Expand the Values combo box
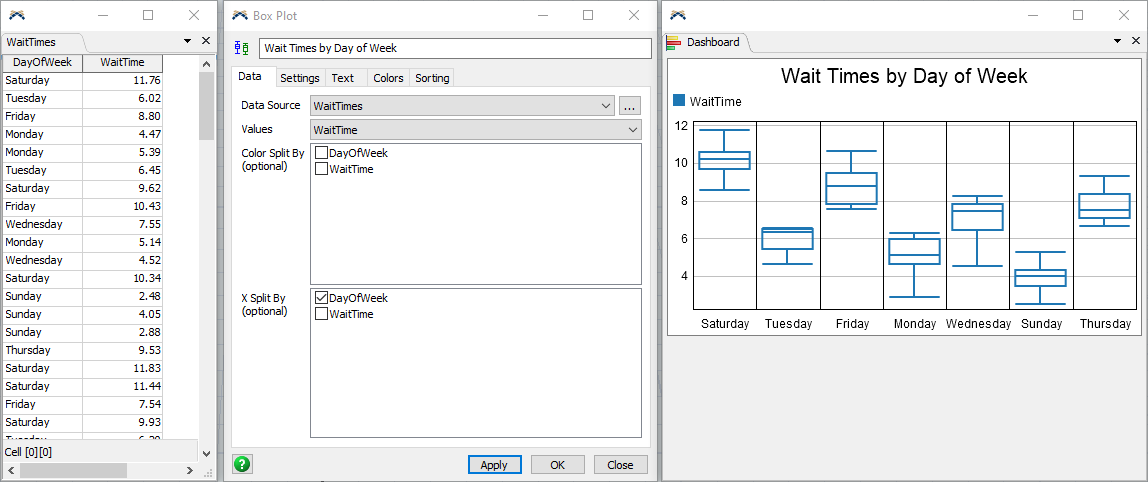The height and width of the screenshot is (482, 1148). [x=632, y=130]
